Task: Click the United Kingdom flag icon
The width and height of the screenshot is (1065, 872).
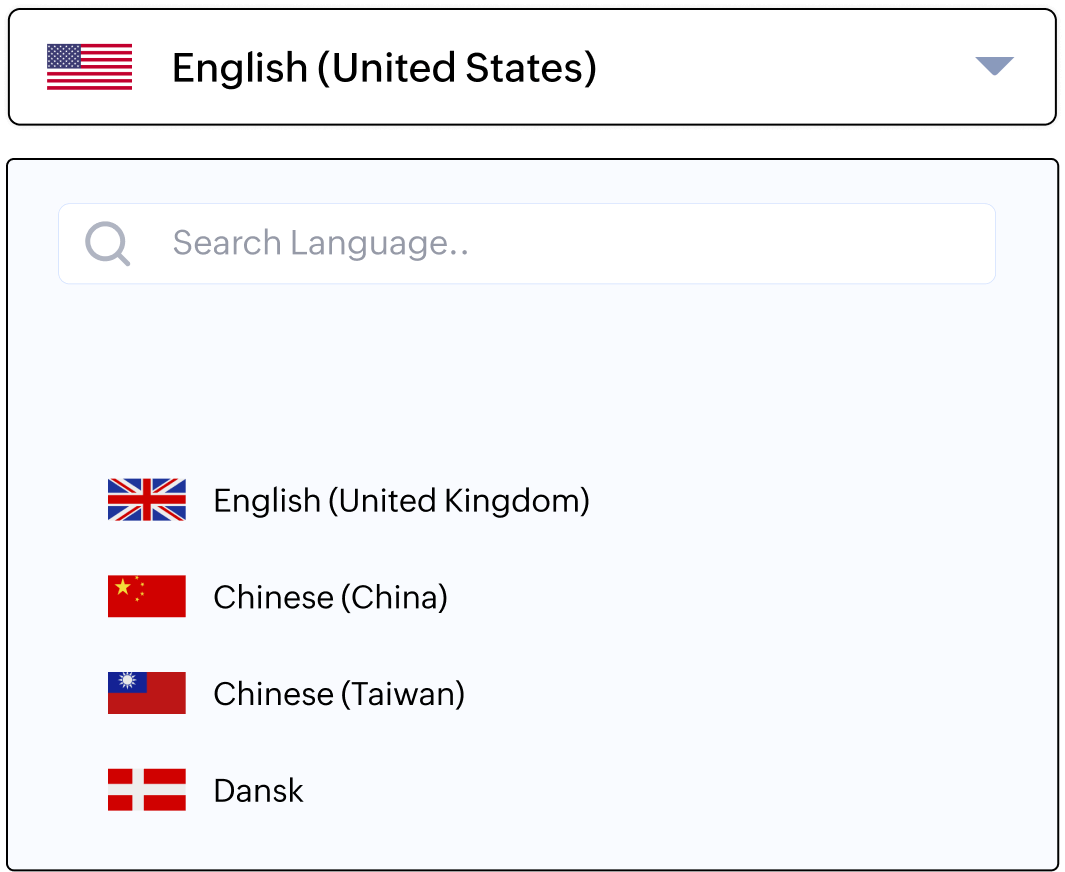Action: (x=146, y=500)
